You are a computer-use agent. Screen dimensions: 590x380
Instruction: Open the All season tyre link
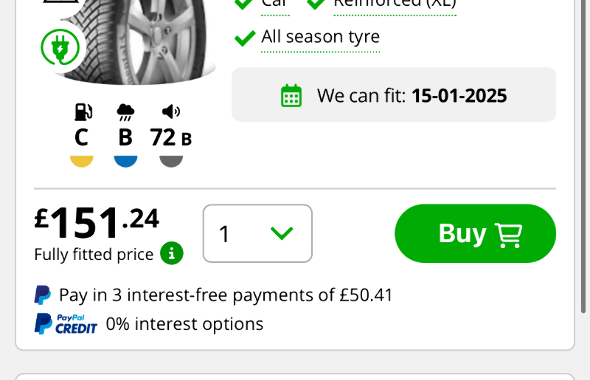click(x=321, y=37)
